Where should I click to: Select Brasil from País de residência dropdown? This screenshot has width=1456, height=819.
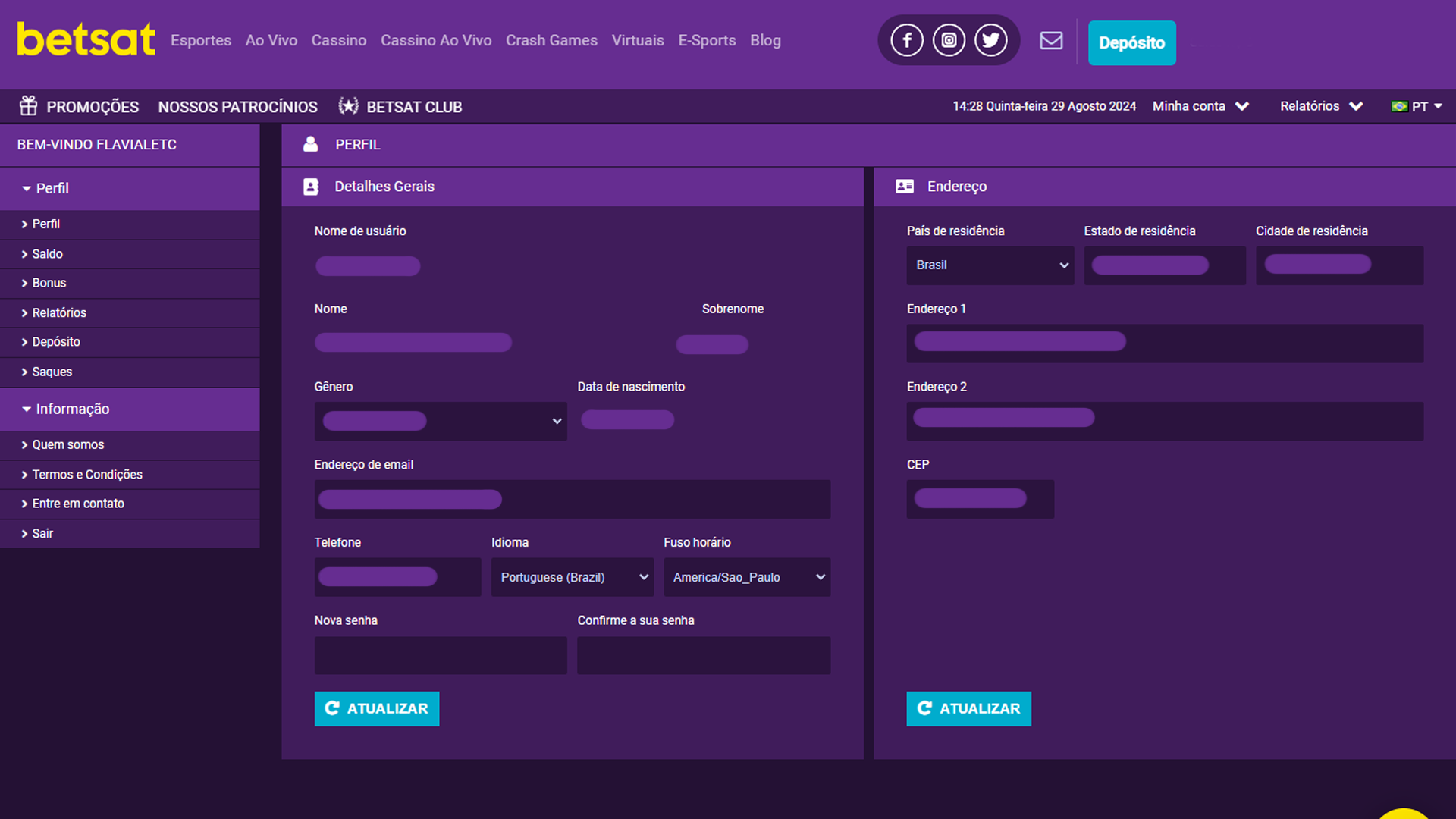tap(988, 264)
